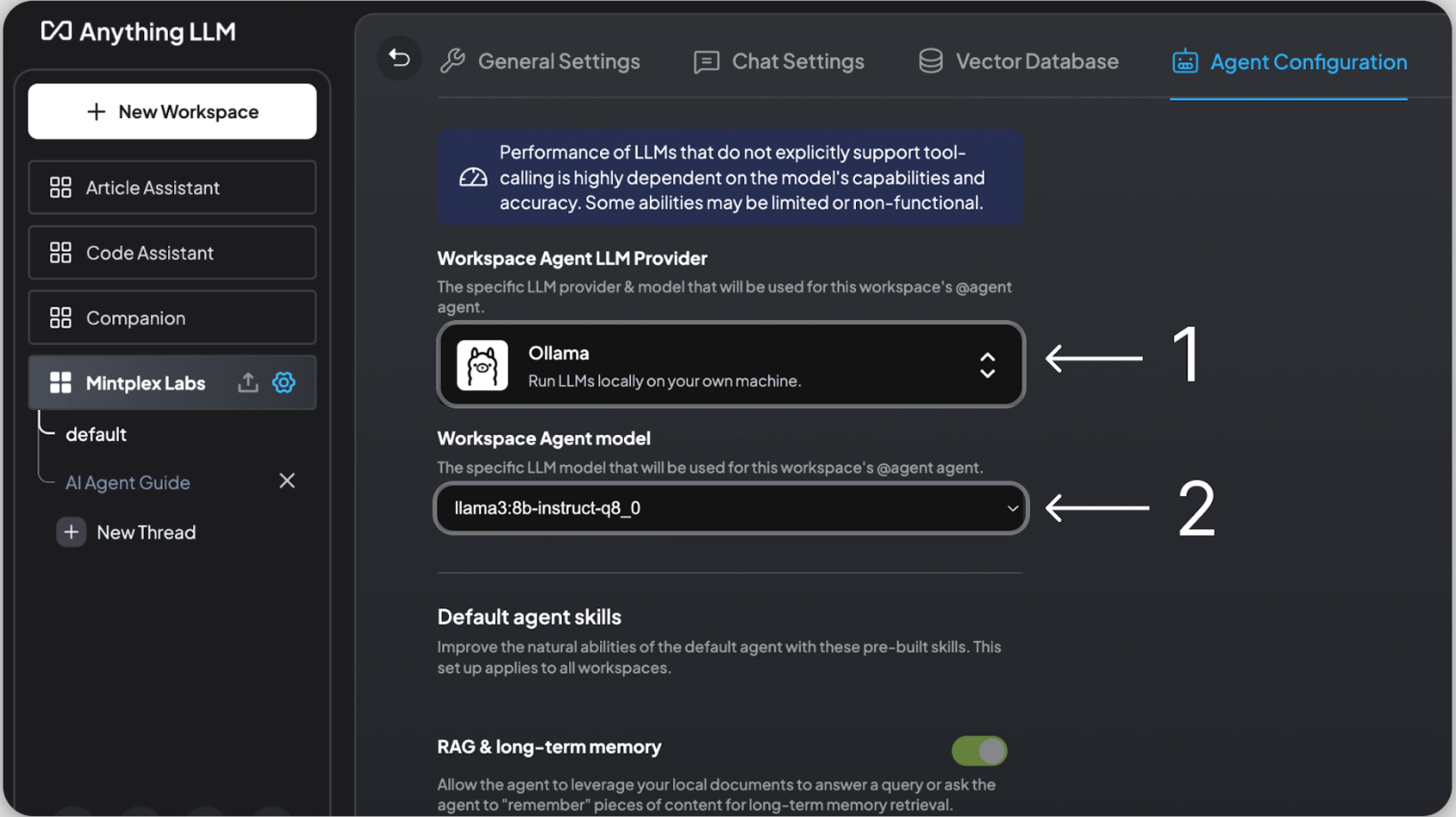Click the plus icon of New Thread

click(x=71, y=533)
